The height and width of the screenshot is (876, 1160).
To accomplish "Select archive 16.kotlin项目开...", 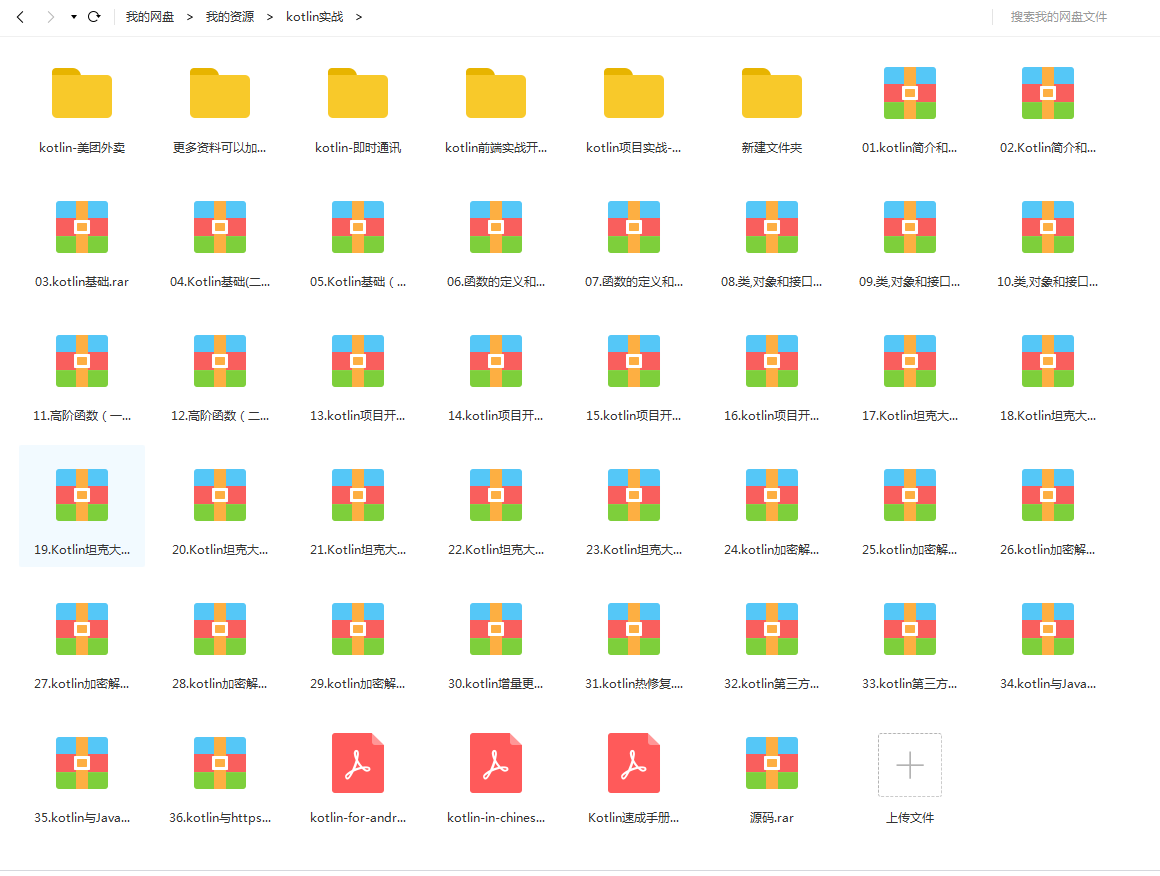I will pos(772,361).
